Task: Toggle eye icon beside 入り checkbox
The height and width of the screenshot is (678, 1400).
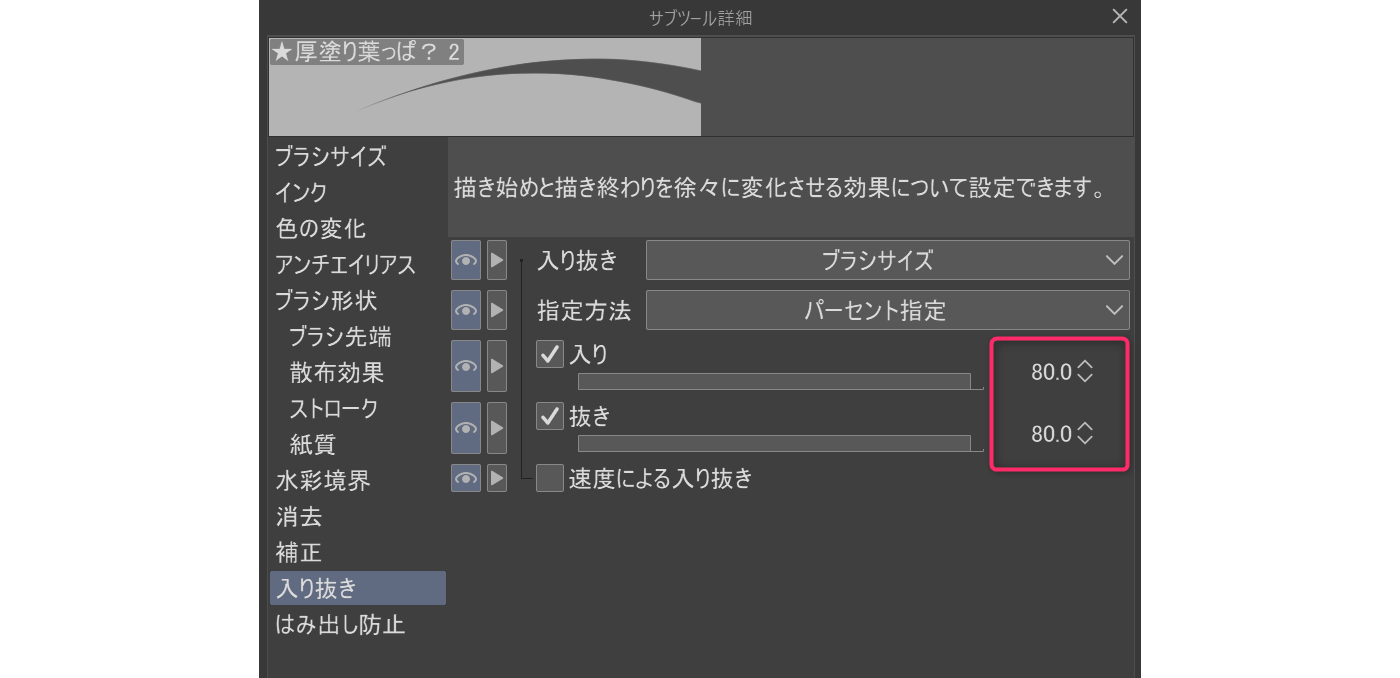Action: click(466, 366)
